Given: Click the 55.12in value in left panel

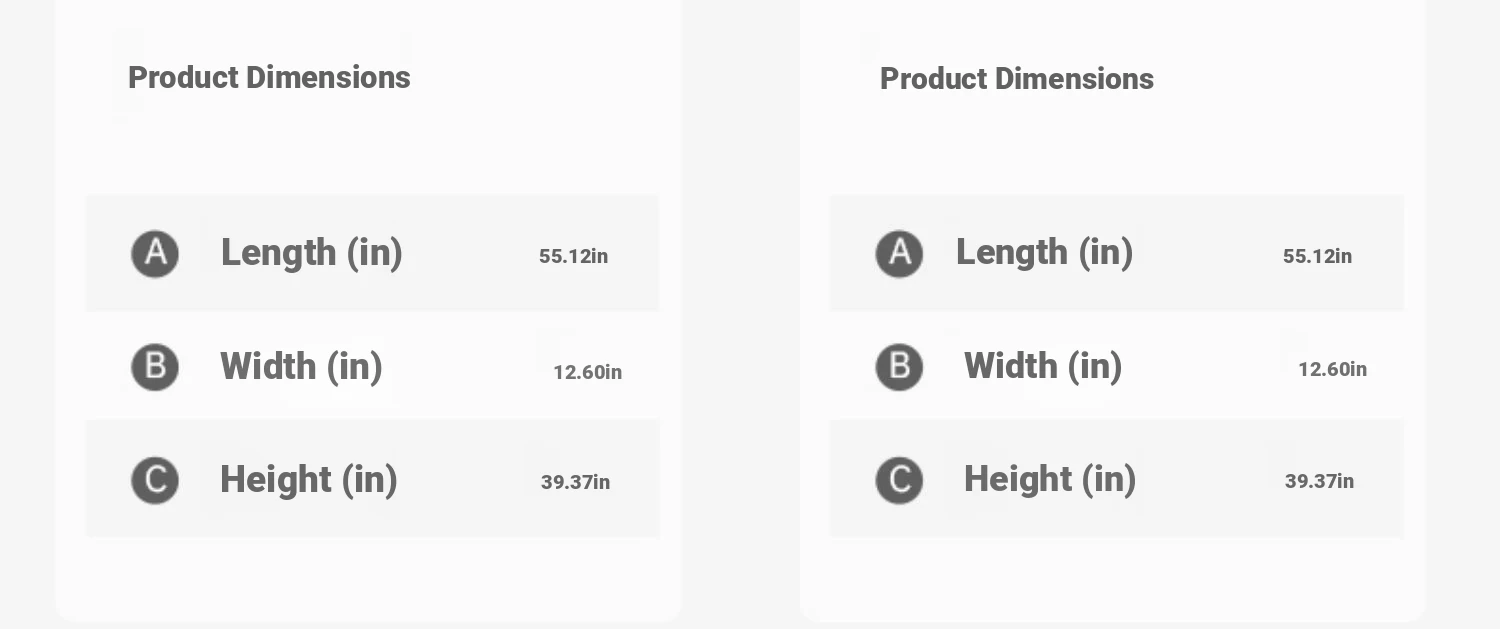Looking at the screenshot, I should pyautogui.click(x=574, y=256).
